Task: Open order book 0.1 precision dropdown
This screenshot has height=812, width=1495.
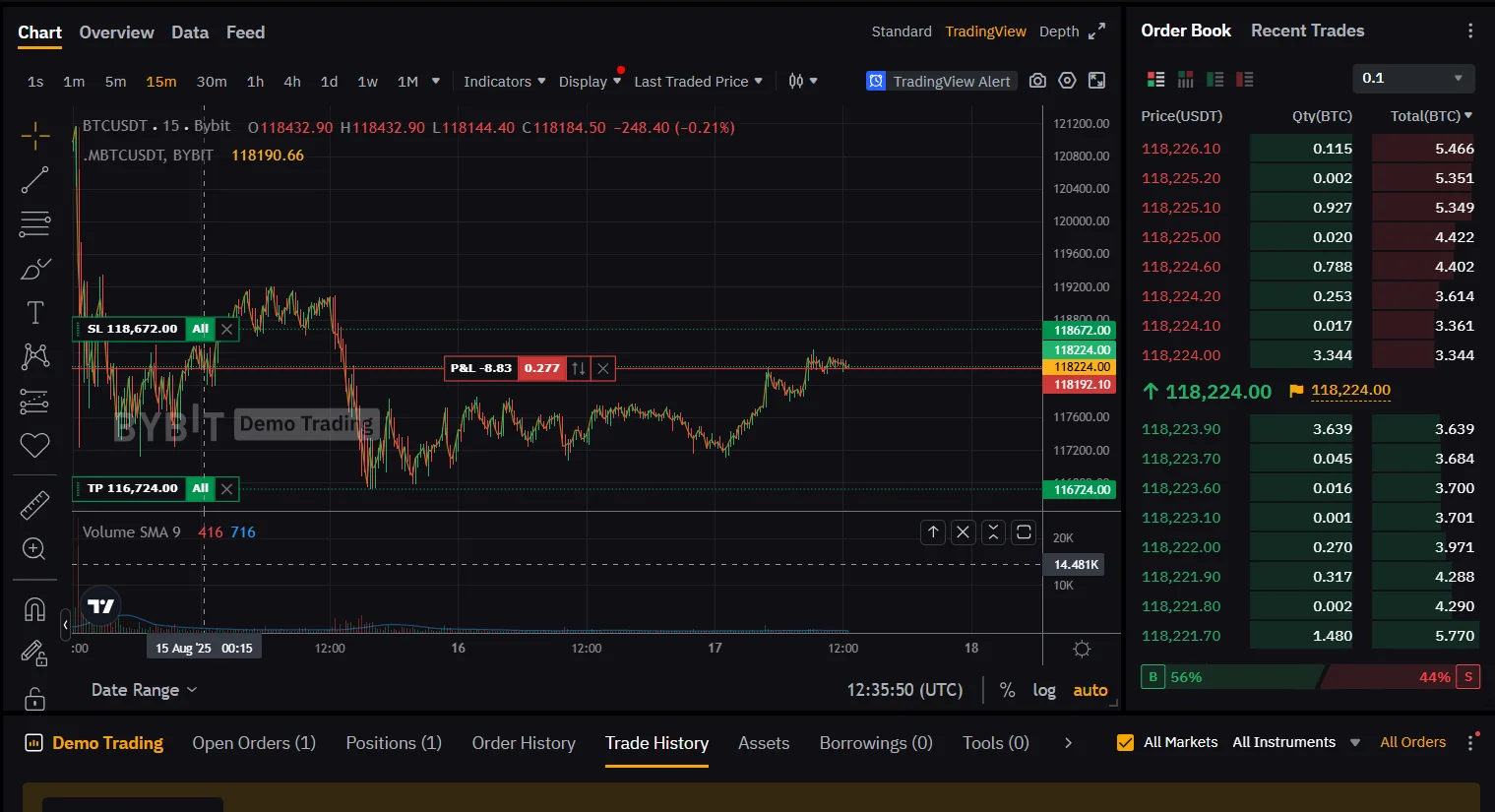Action: pyautogui.click(x=1412, y=79)
